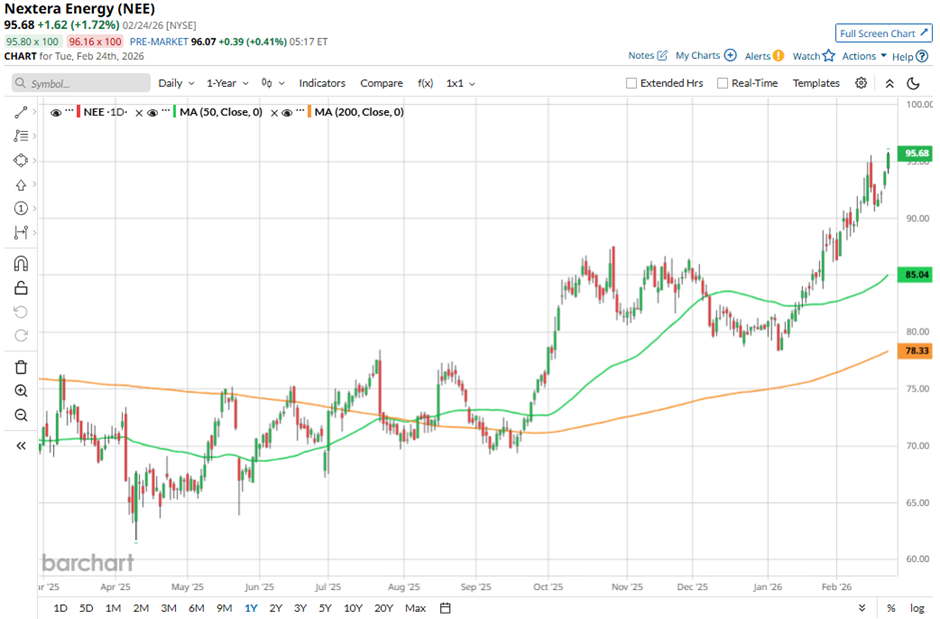Zoom out using the magnifier minus icon

coord(21,415)
